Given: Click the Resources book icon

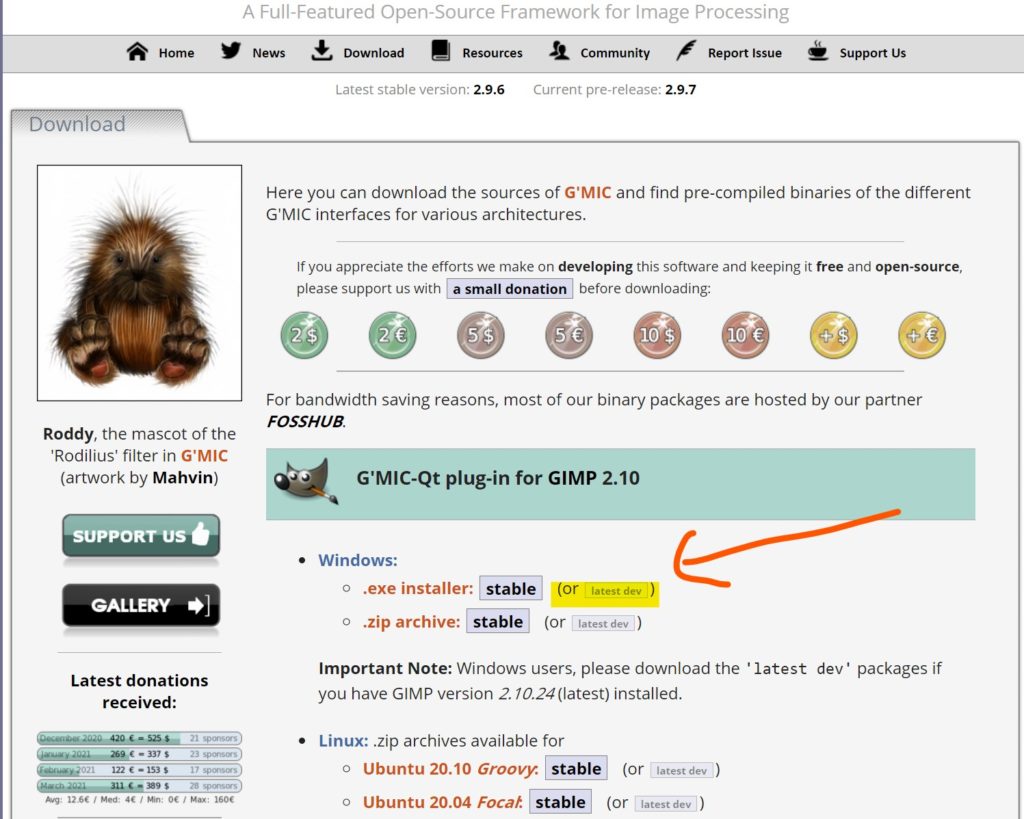Looking at the screenshot, I should pos(441,51).
